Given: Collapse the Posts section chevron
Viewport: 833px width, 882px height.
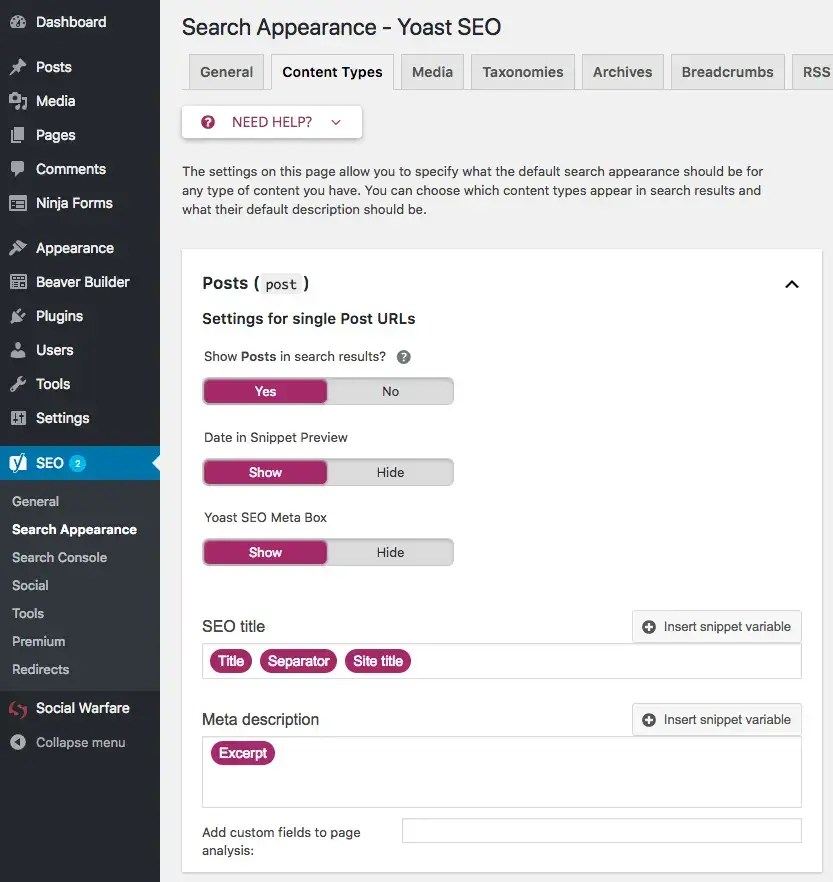Looking at the screenshot, I should (x=791, y=284).
